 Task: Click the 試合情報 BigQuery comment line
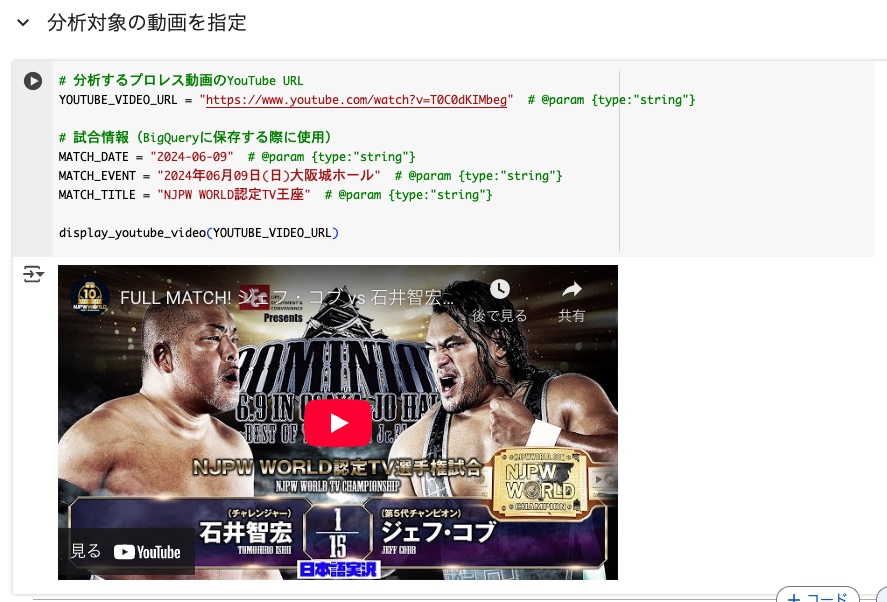(x=195, y=137)
